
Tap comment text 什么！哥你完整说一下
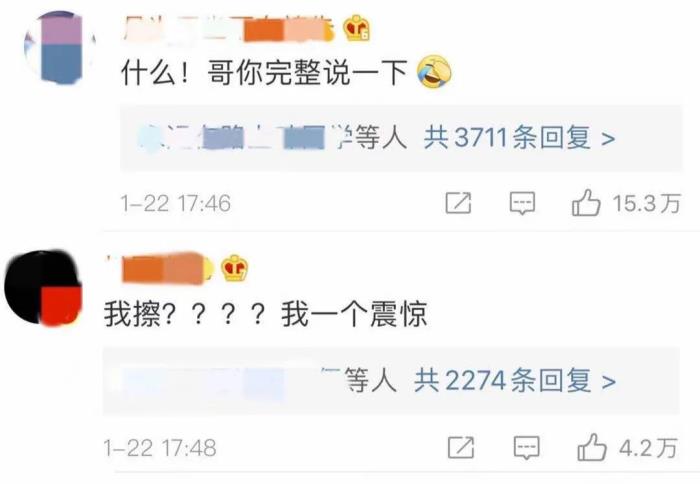(x=264, y=72)
